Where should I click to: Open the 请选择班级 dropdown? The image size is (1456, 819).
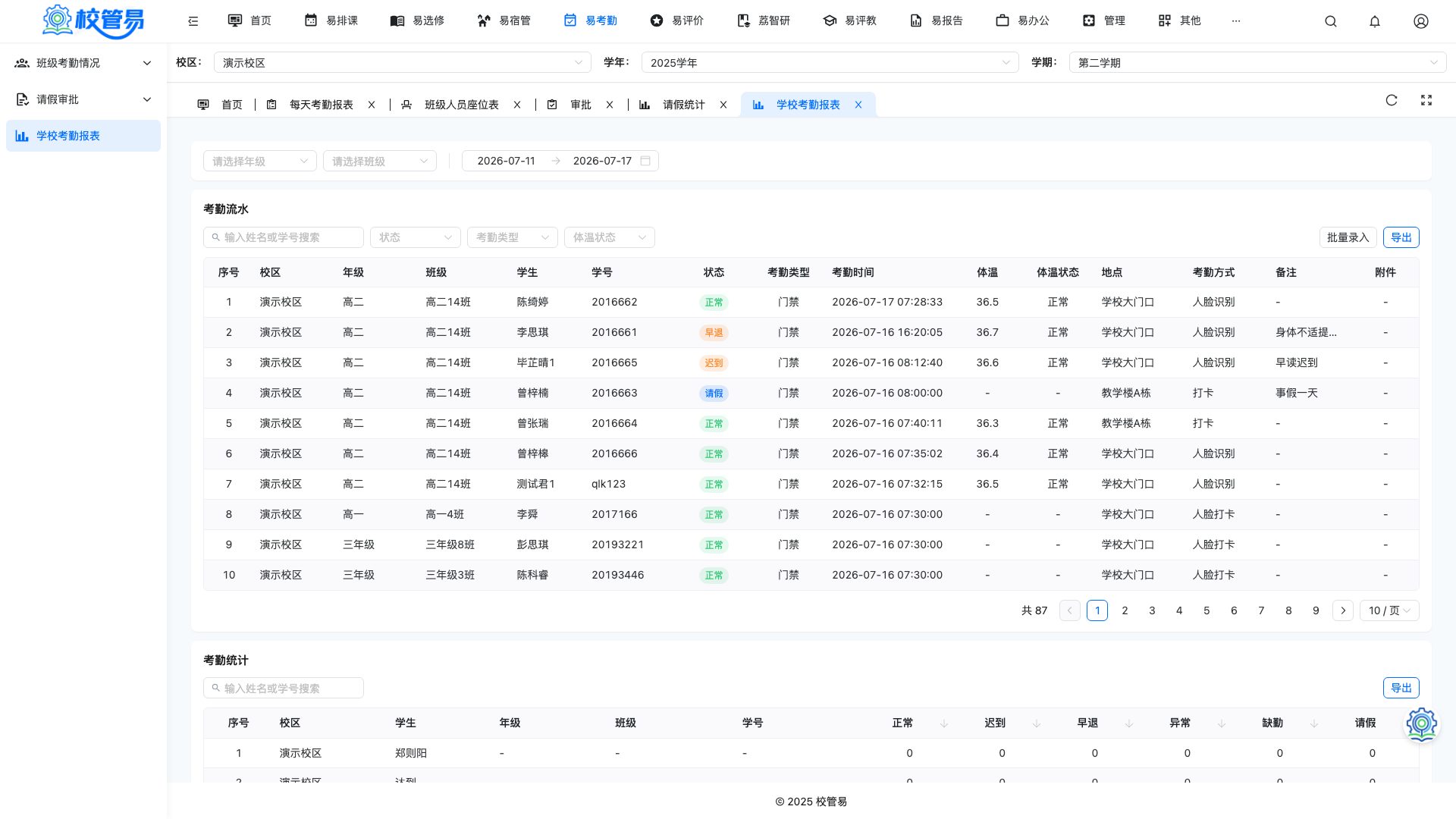380,161
